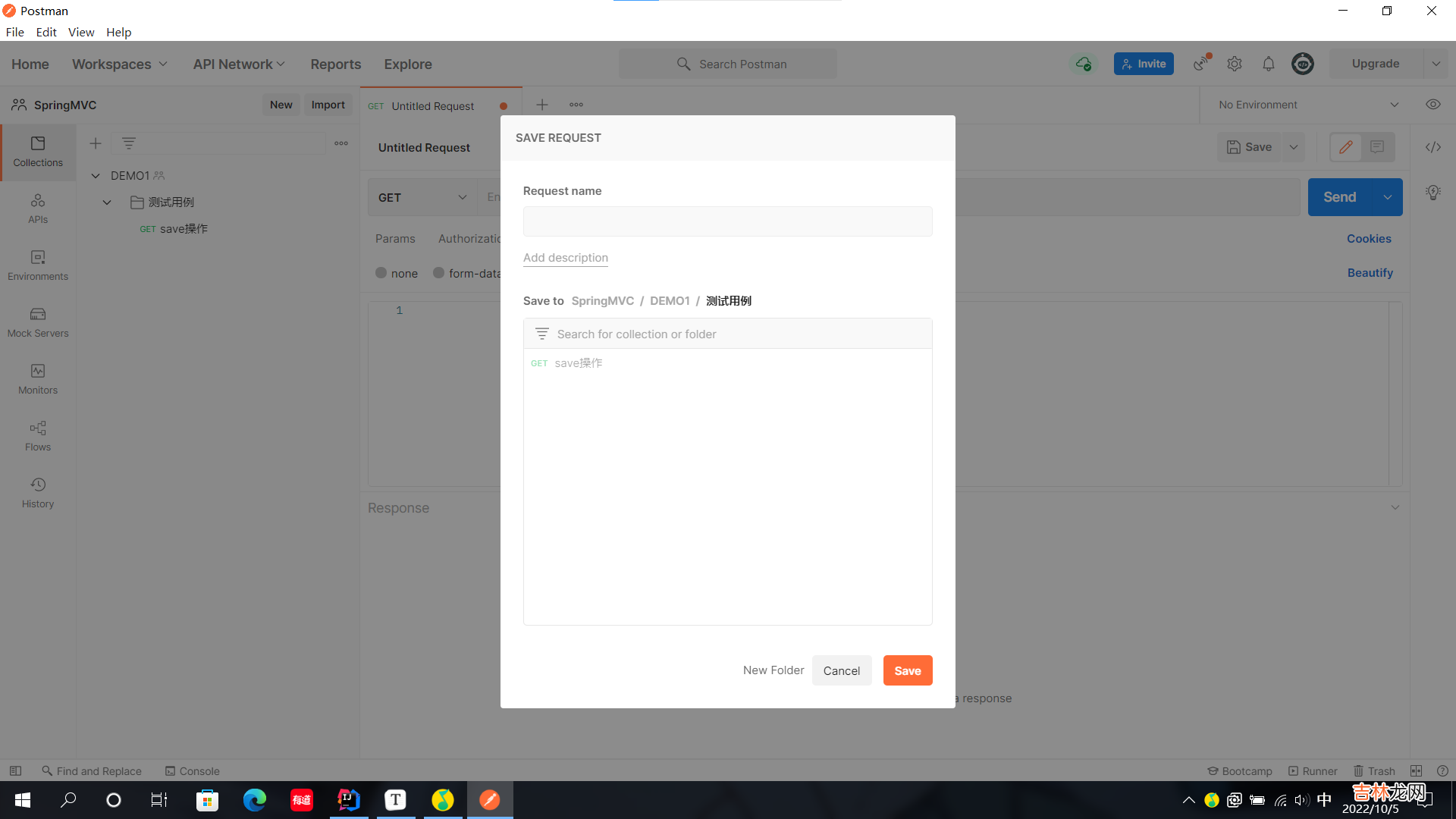
Task: Click the environment quick look eye icon
Action: pyautogui.click(x=1432, y=105)
